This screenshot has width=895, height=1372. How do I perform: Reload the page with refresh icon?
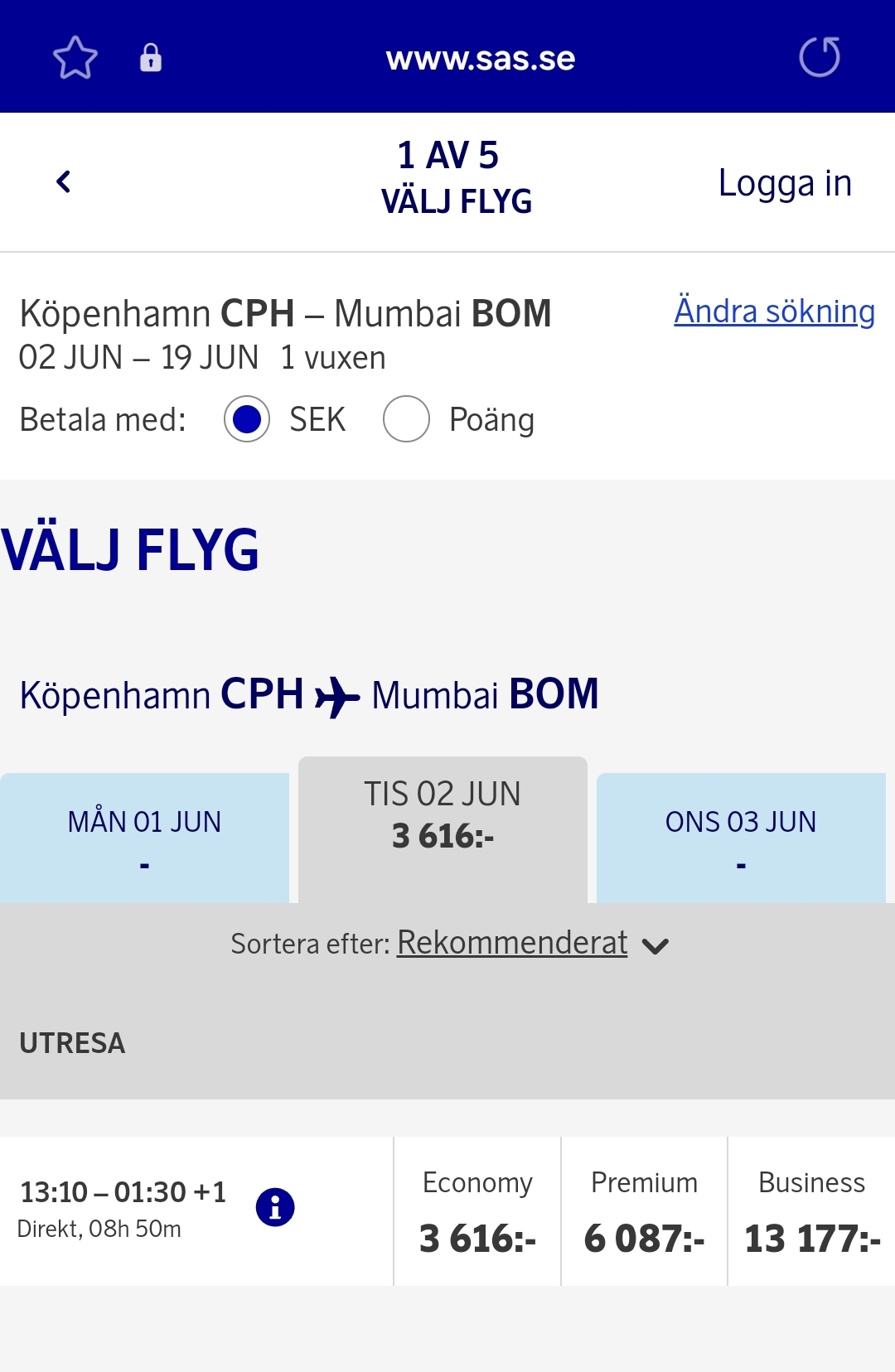[x=820, y=57]
